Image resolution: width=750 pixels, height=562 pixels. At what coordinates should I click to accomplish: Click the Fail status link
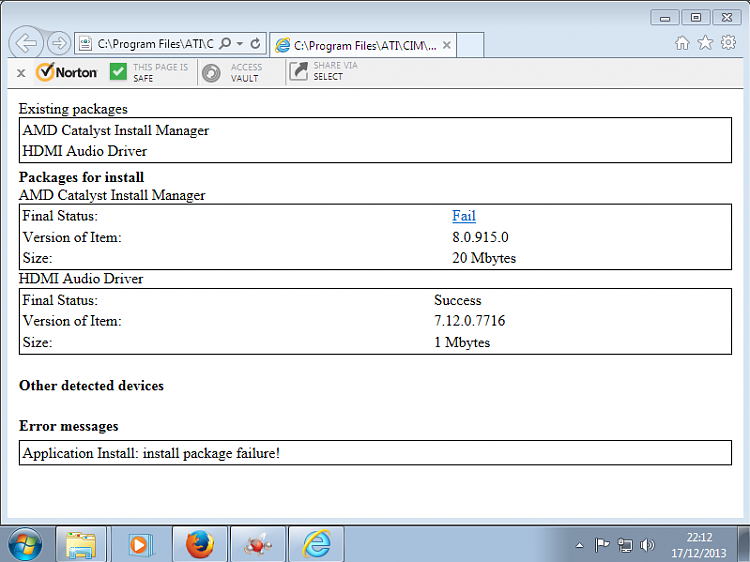pyautogui.click(x=463, y=216)
